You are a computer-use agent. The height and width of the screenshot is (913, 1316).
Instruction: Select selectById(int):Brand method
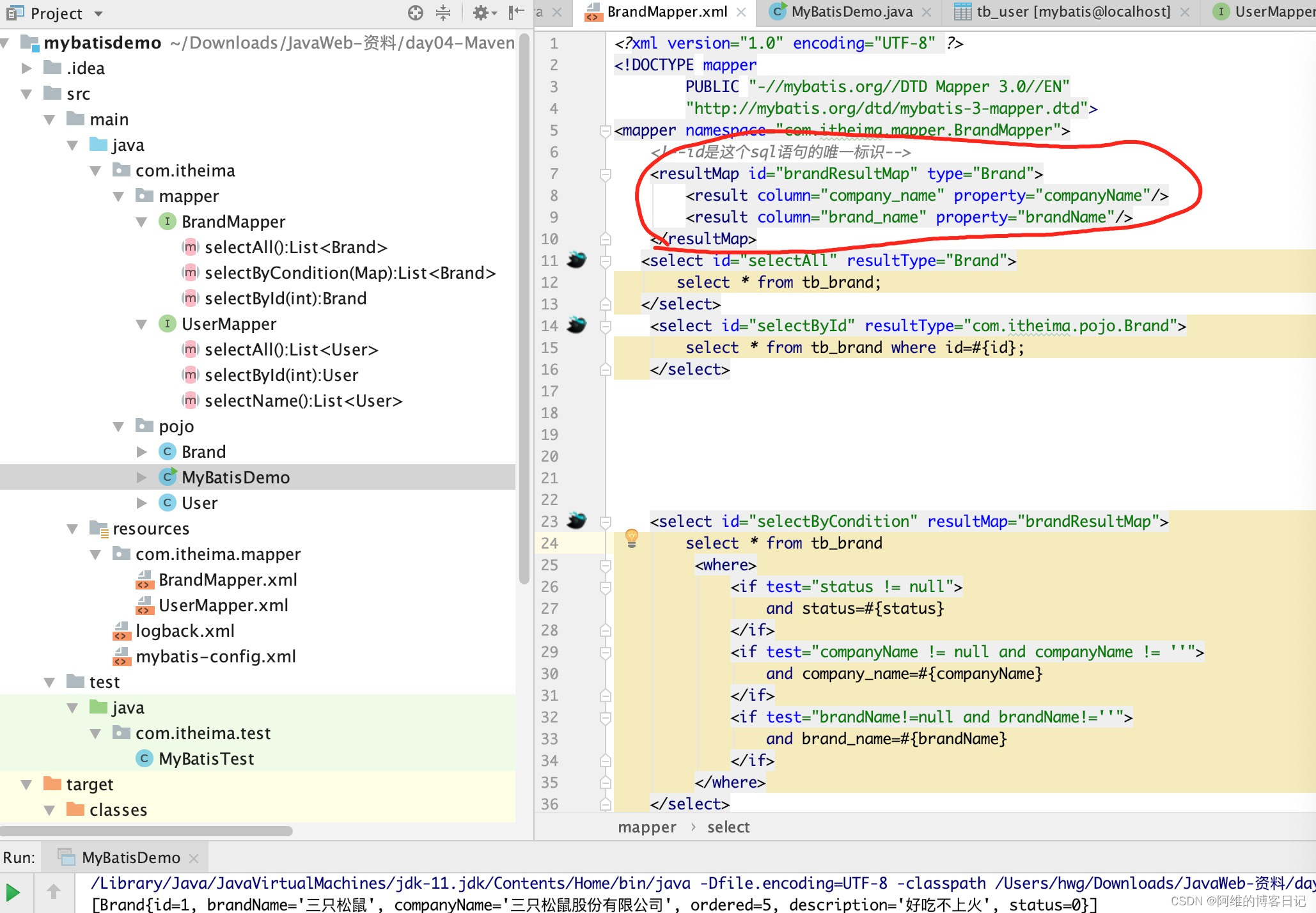point(285,299)
